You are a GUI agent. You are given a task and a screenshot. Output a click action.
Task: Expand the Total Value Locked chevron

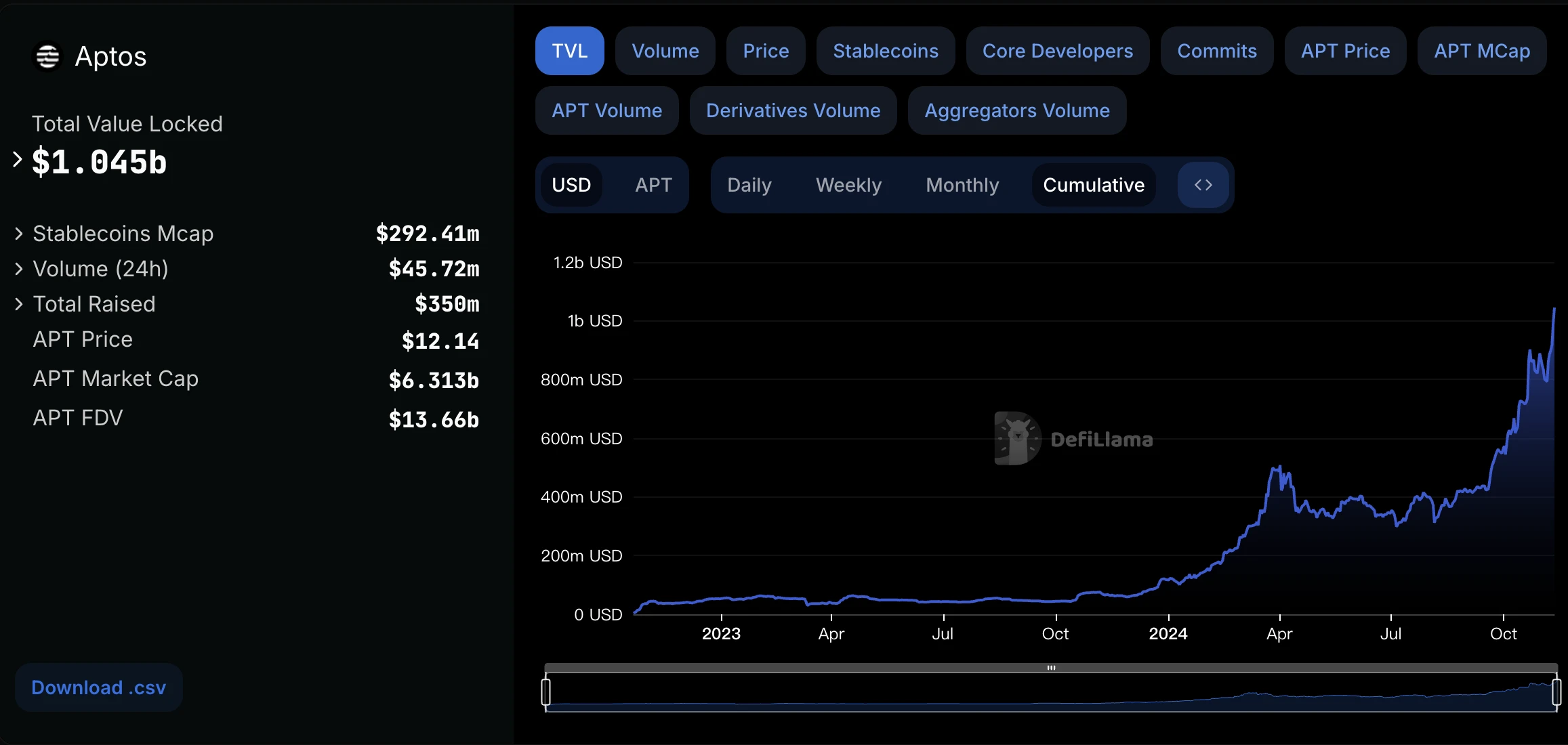[x=18, y=160]
